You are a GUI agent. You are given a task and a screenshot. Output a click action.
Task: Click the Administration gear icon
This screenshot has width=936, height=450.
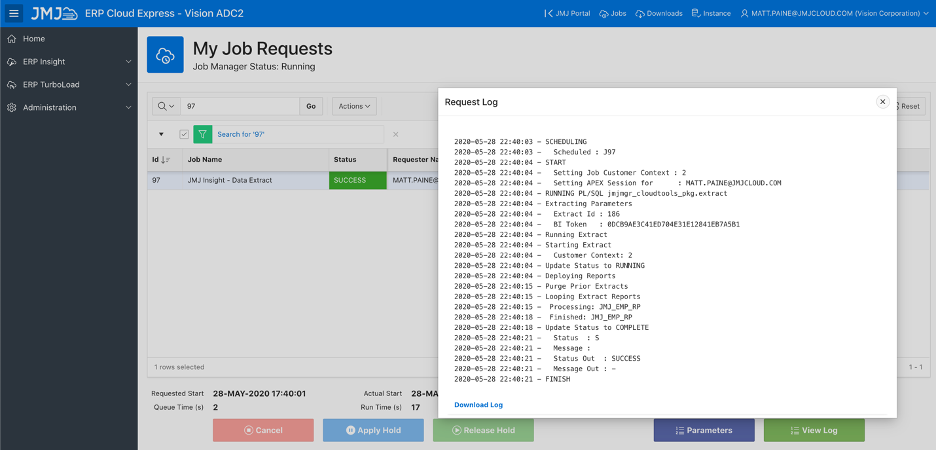click(11, 107)
